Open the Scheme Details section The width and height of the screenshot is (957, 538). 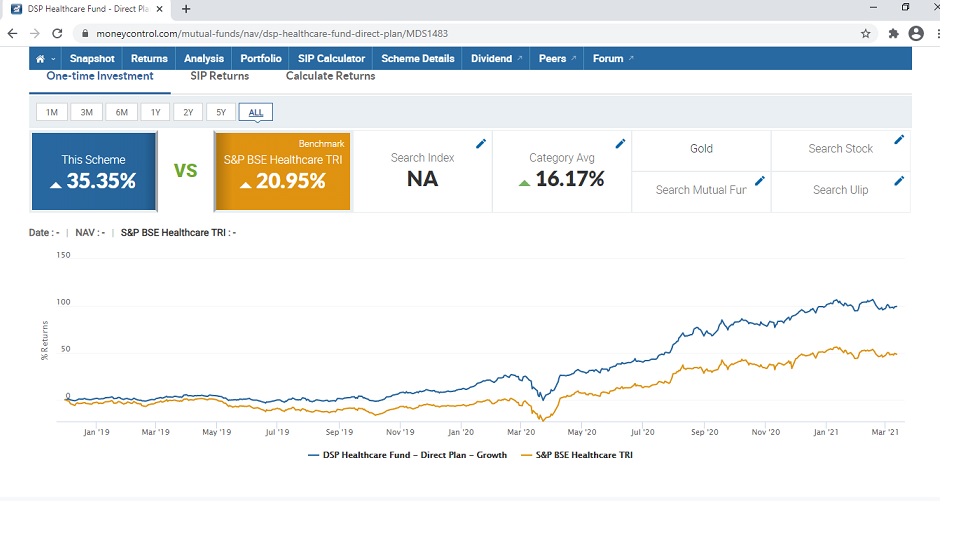pos(417,59)
